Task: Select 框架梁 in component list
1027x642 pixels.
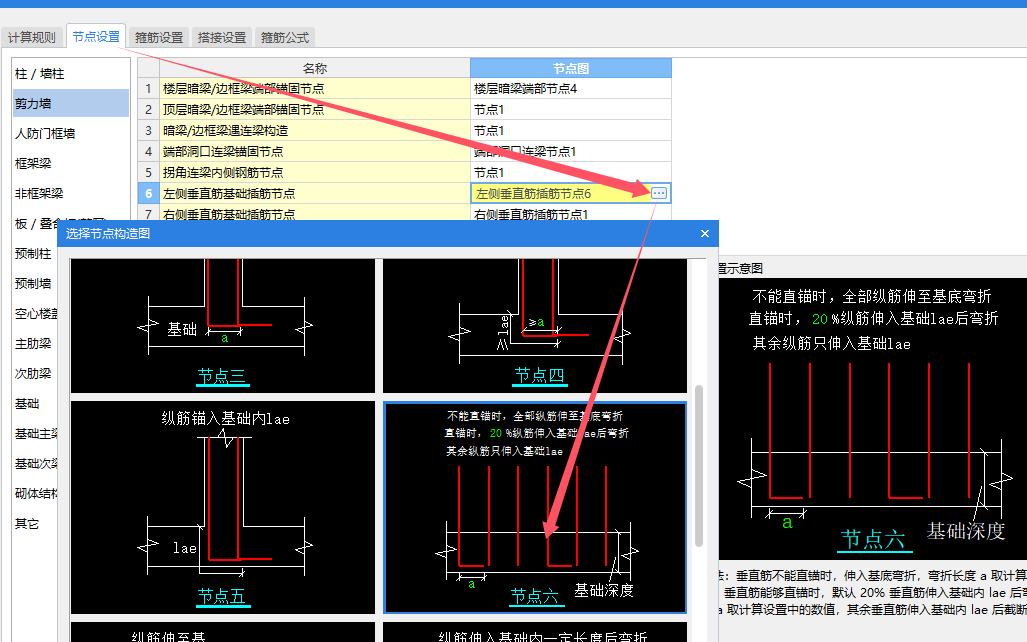Action: click(x=71, y=163)
